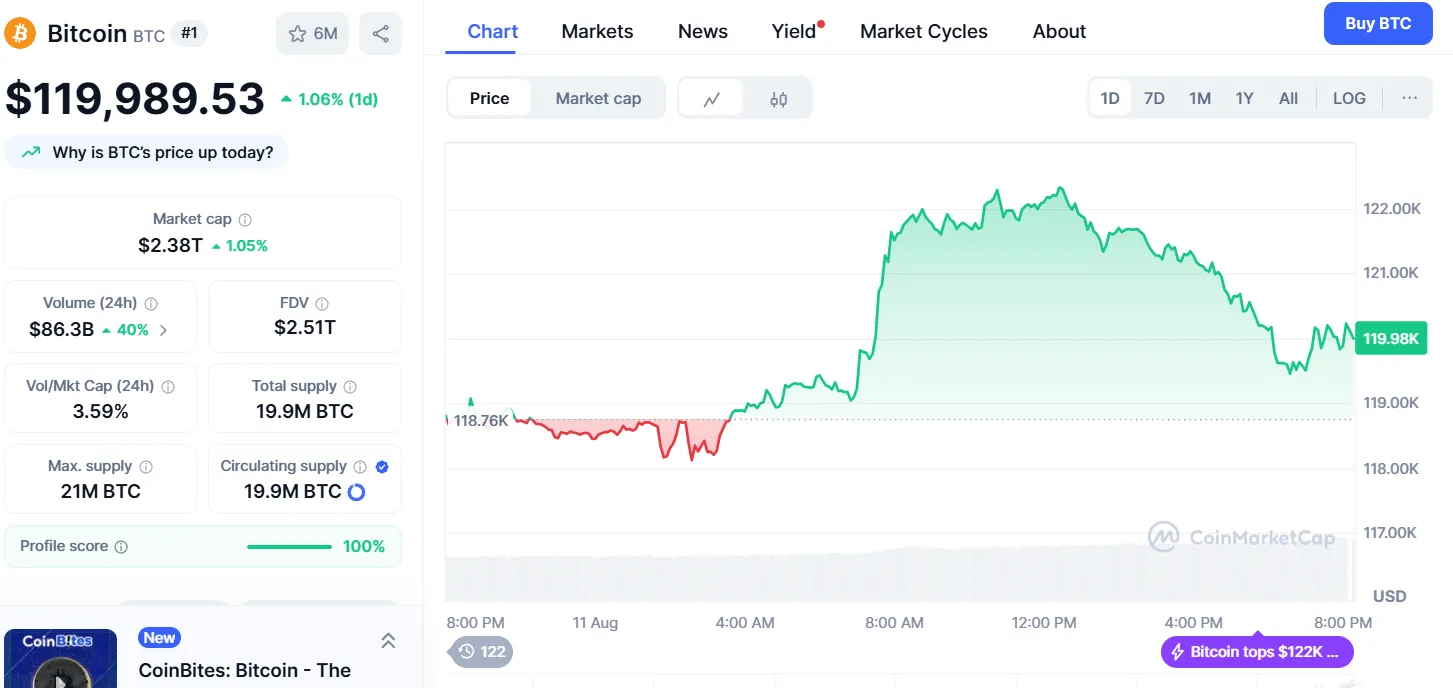Click the FDV info icon
The width and height of the screenshot is (1453, 688).
pyautogui.click(x=322, y=304)
